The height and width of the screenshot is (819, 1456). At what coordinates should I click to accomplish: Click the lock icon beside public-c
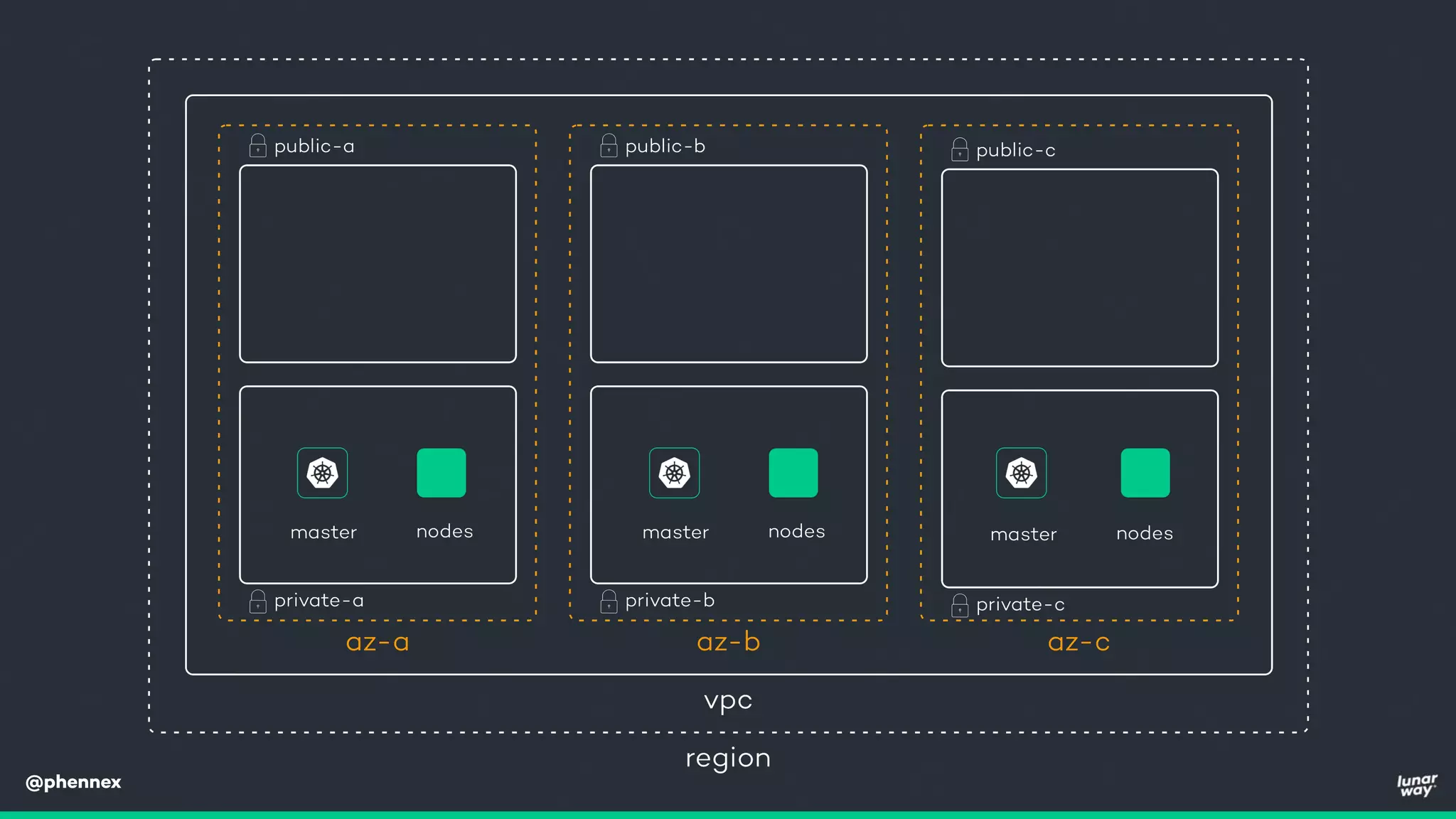(959, 149)
